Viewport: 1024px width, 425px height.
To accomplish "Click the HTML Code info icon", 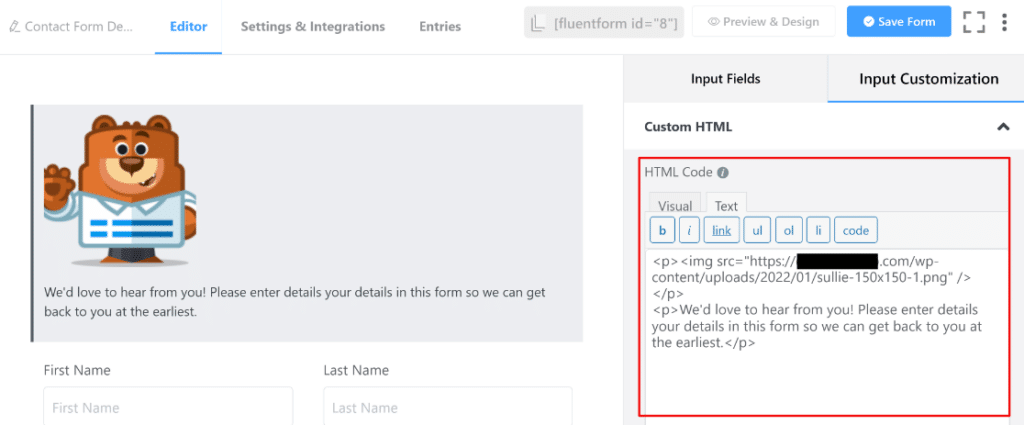I will pyautogui.click(x=723, y=173).
